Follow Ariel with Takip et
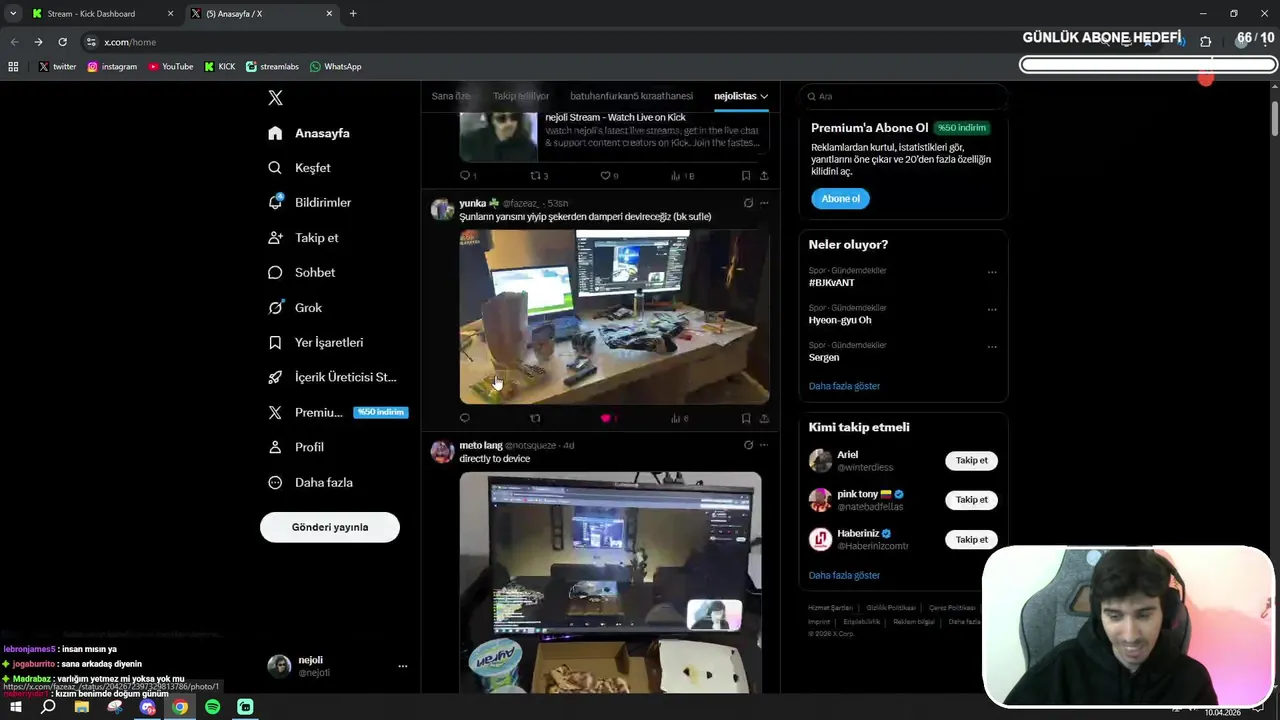This screenshot has height=720, width=1280. coord(971,461)
